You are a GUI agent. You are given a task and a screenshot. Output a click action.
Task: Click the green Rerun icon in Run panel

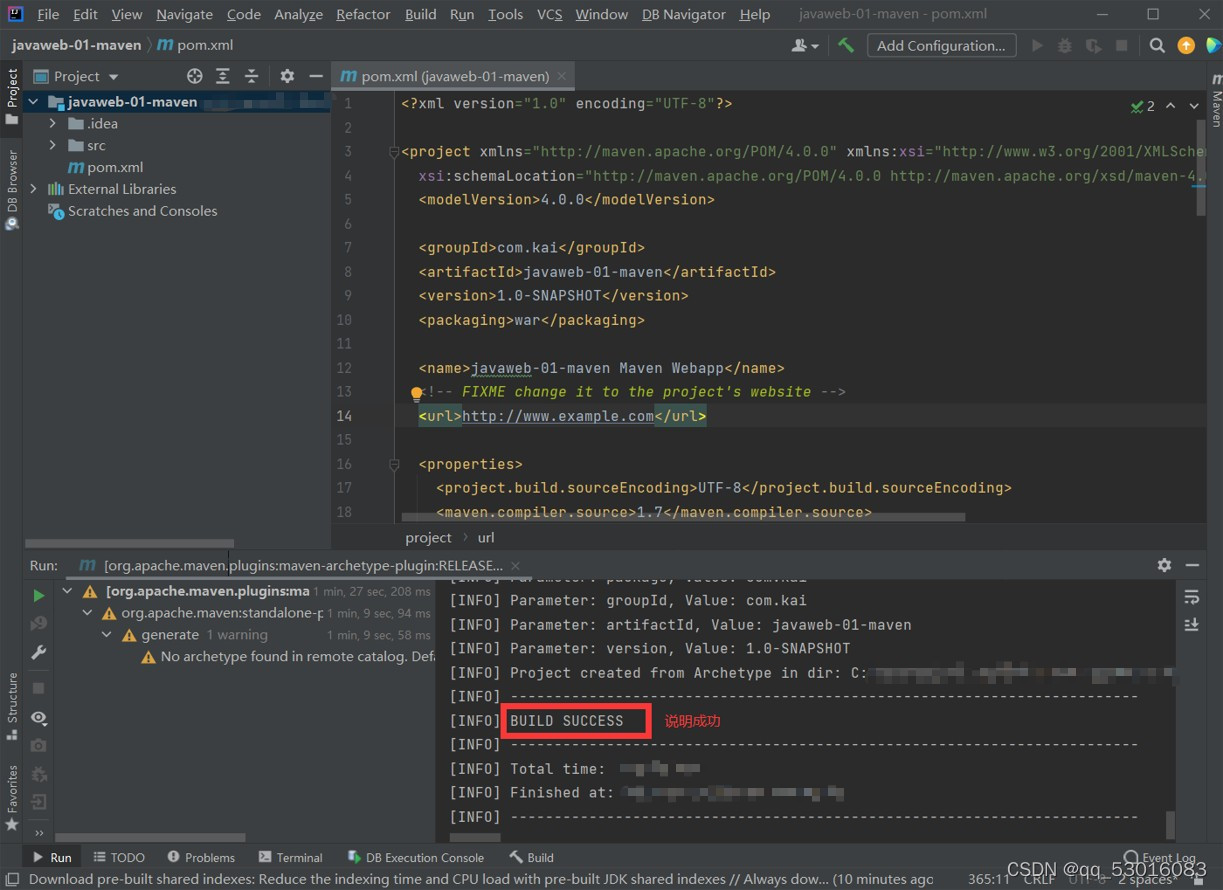click(39, 596)
